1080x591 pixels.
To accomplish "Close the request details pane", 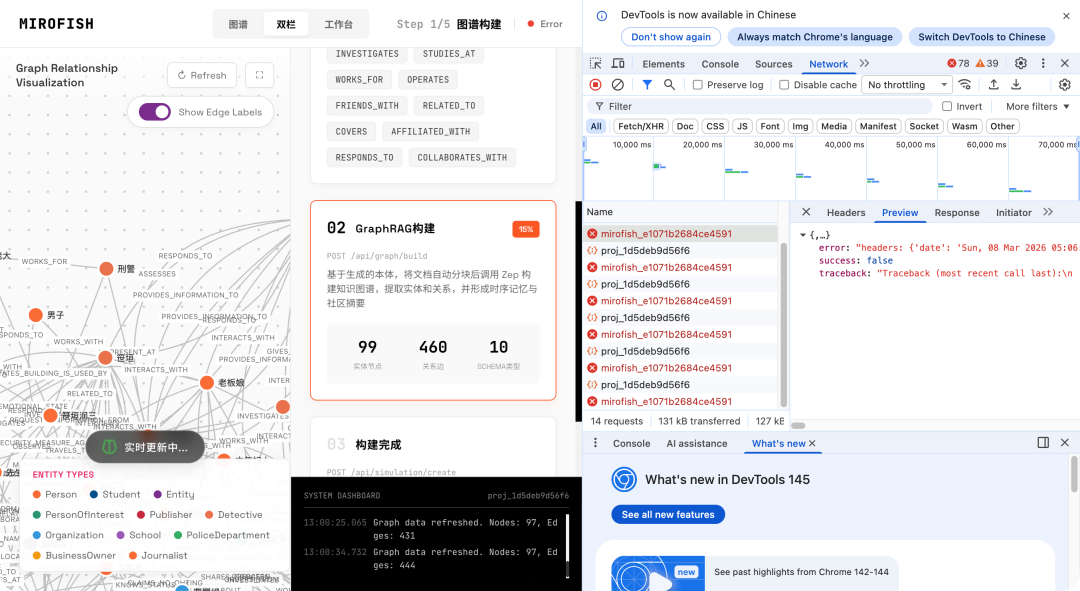I will [x=806, y=212].
